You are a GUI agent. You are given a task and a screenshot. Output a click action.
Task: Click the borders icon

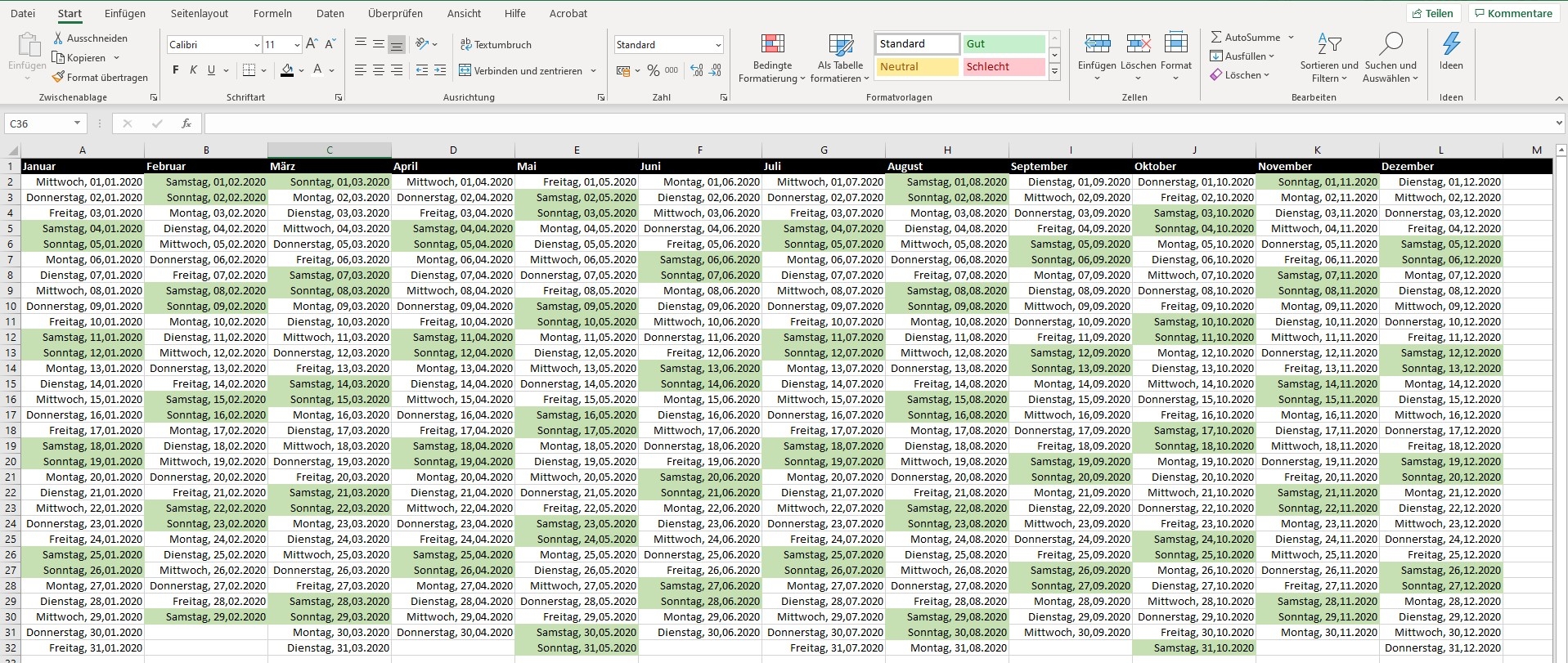click(249, 70)
